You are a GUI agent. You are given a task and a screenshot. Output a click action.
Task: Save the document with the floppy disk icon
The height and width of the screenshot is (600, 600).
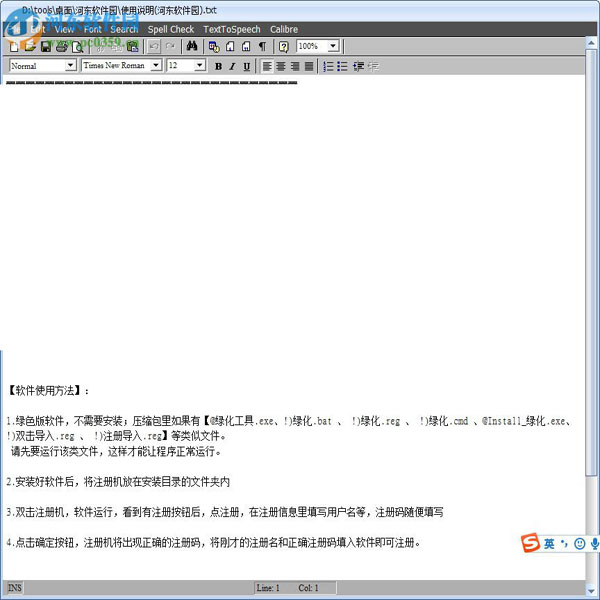pyautogui.click(x=46, y=47)
